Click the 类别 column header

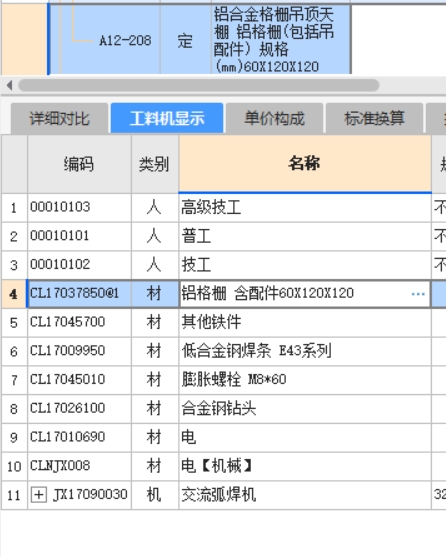tap(155, 164)
